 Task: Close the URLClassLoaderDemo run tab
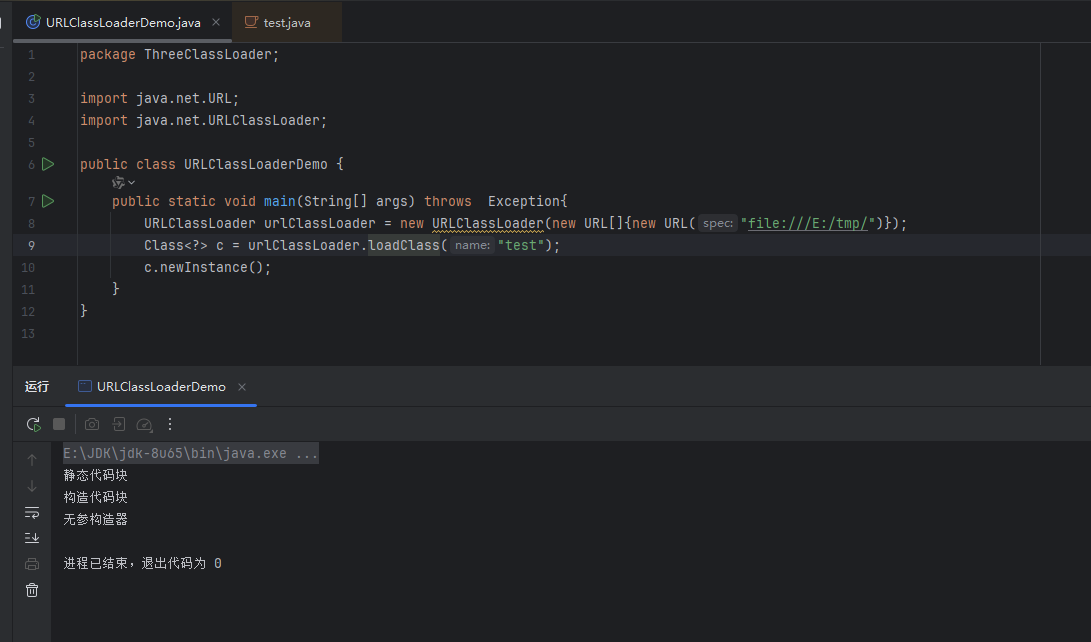242,387
